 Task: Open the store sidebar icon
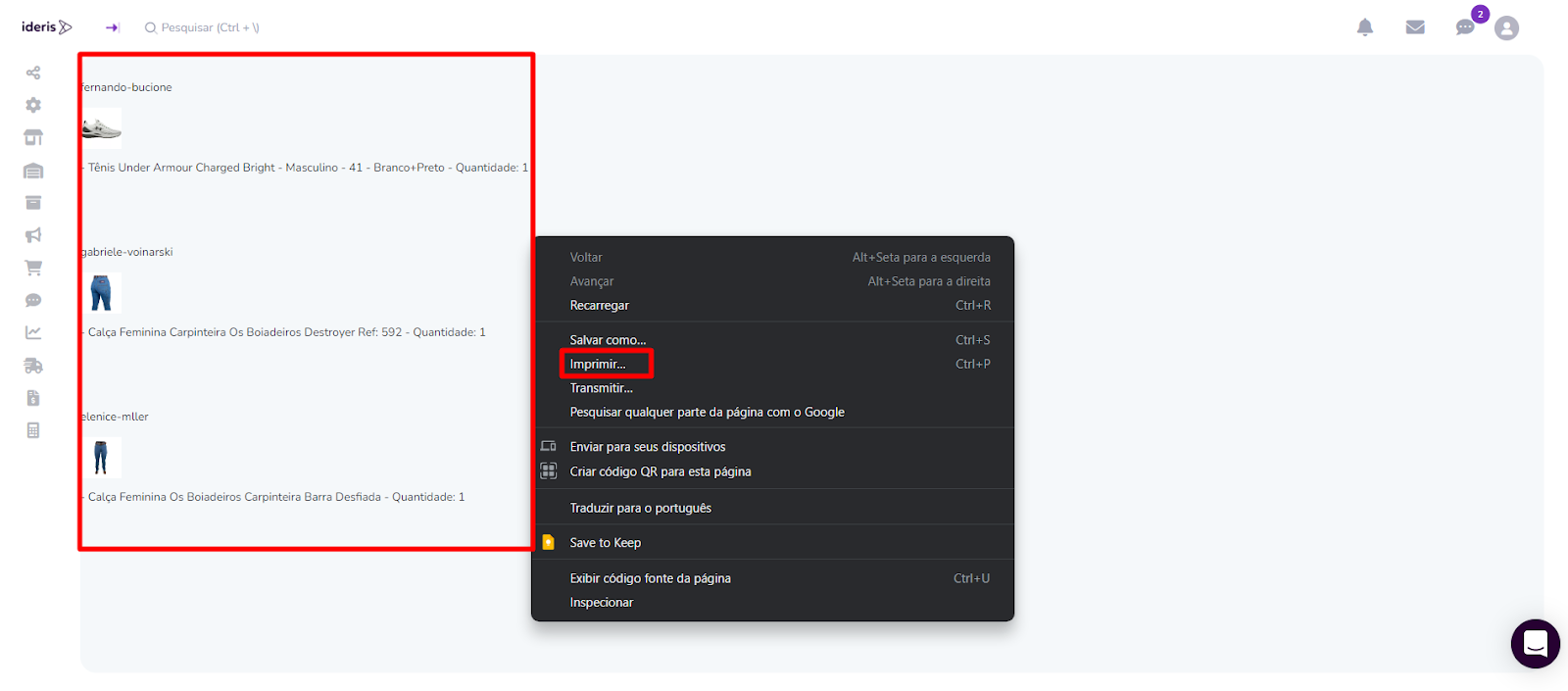(33, 137)
